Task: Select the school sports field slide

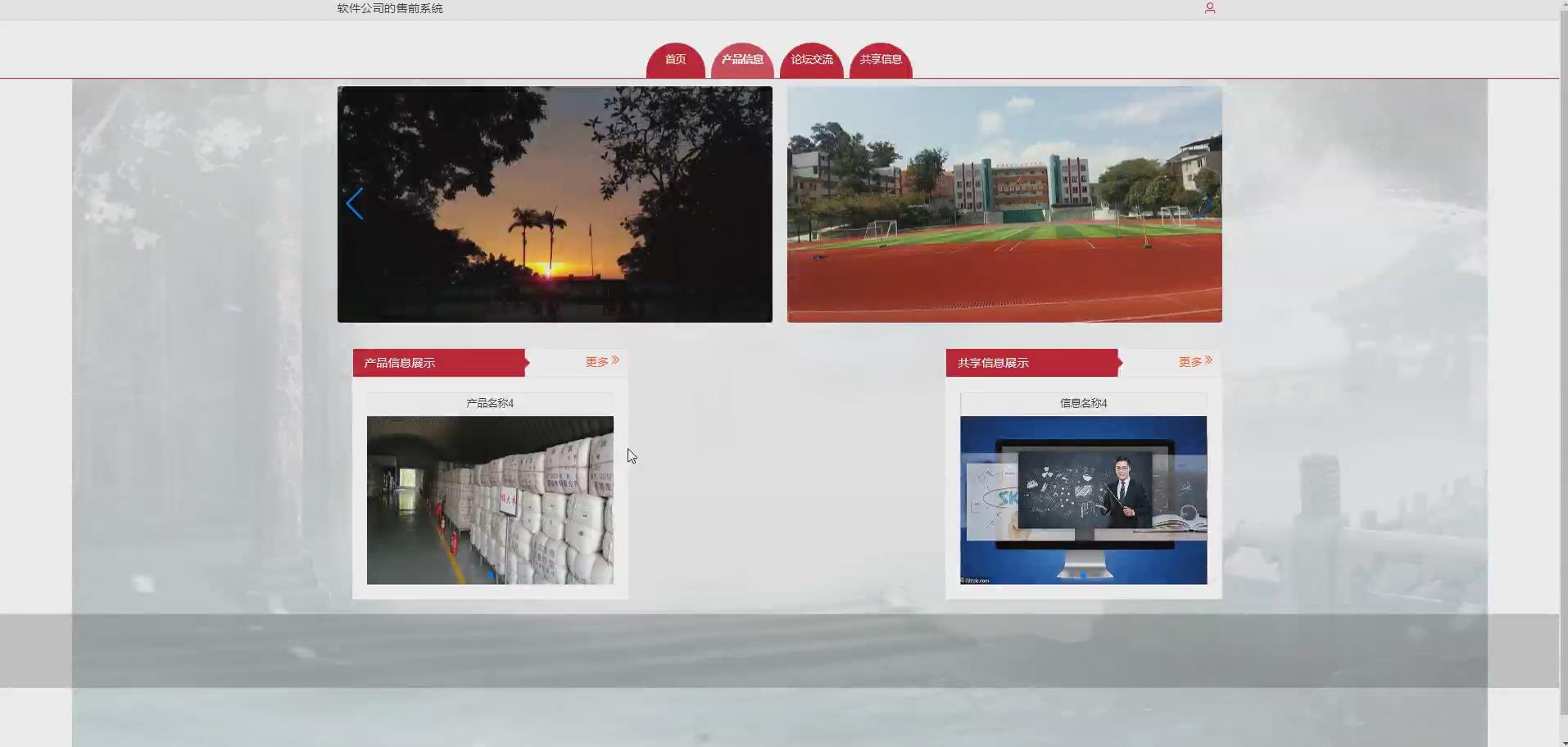Action: point(1004,204)
